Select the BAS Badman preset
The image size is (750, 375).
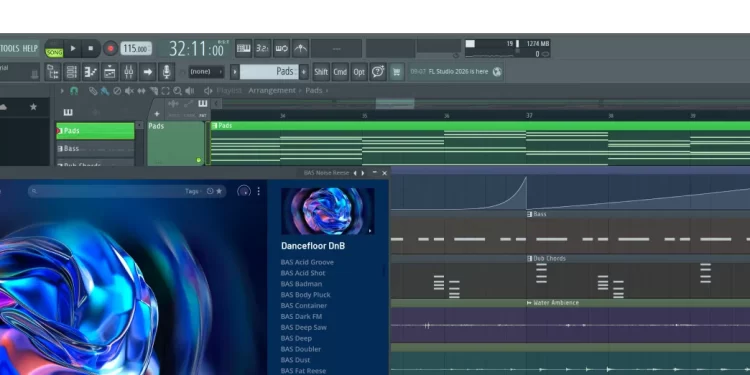(x=301, y=284)
